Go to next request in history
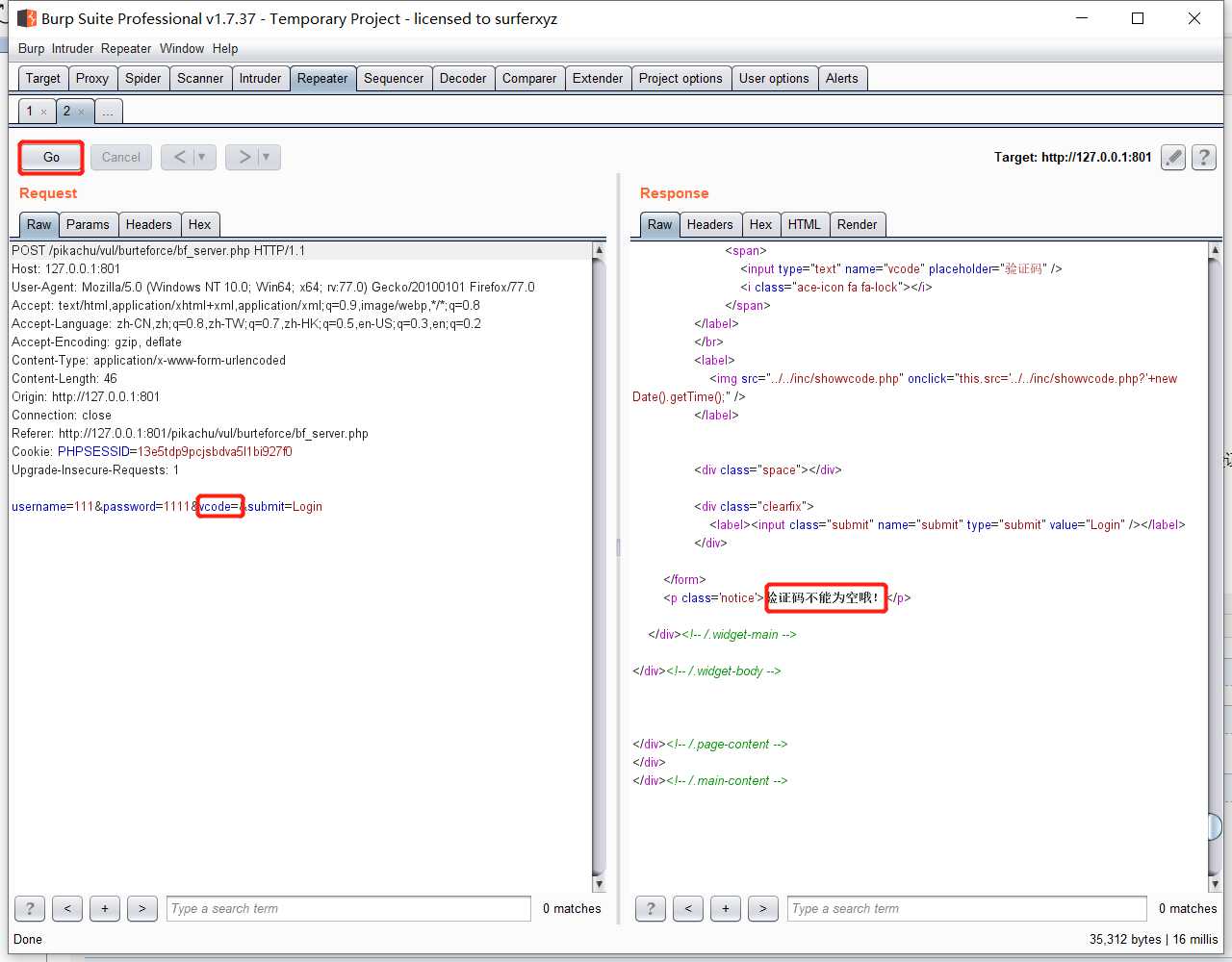Image resolution: width=1232 pixels, height=962 pixels. click(x=244, y=157)
